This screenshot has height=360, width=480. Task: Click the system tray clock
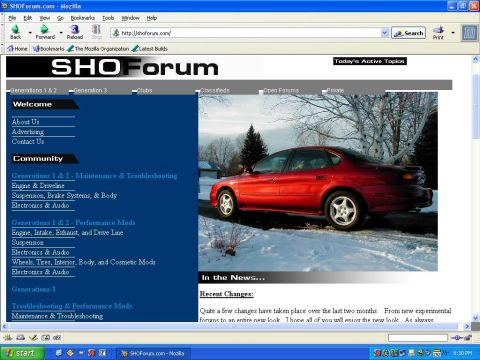coord(462,353)
